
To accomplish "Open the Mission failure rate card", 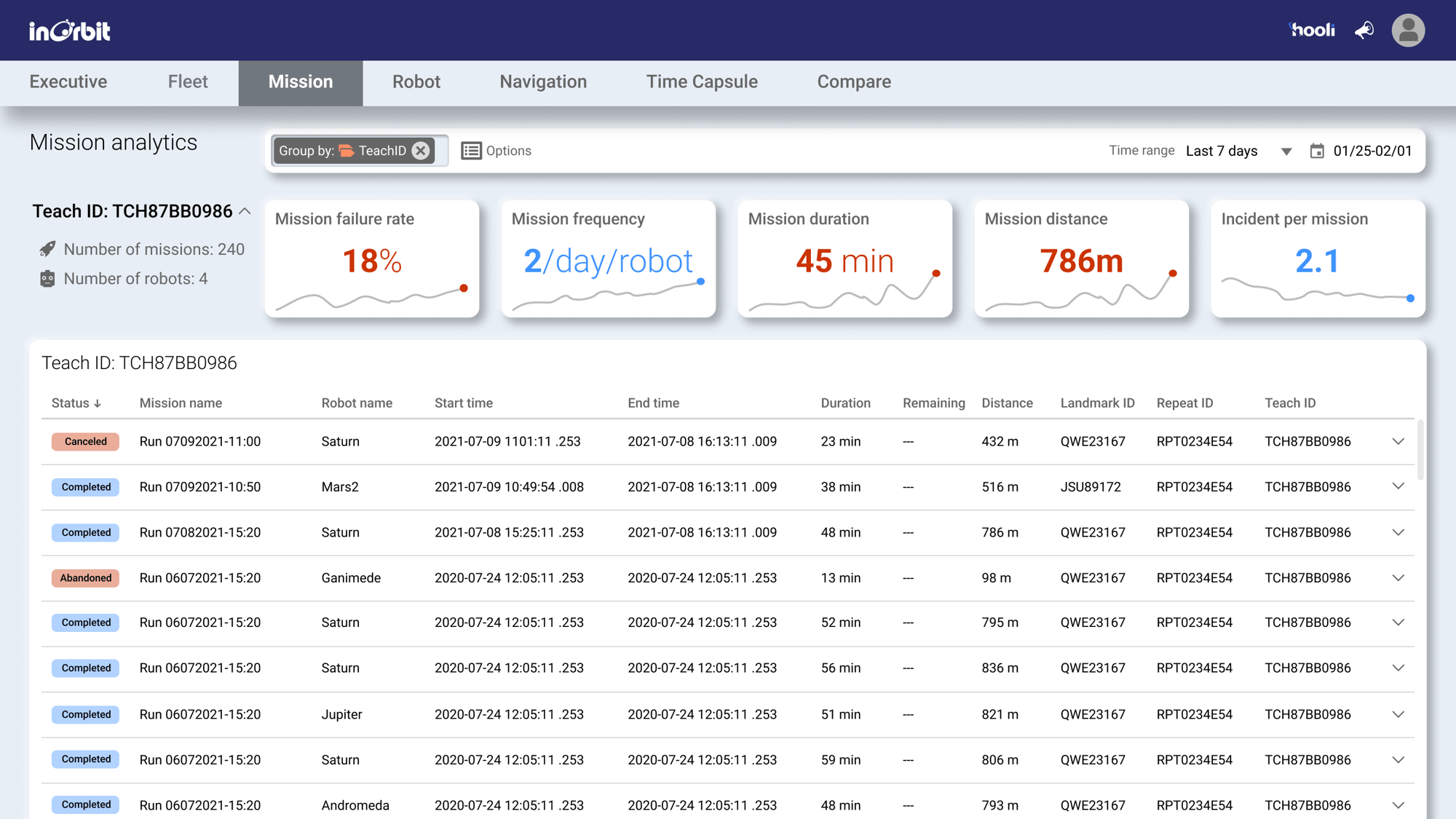I will click(x=372, y=258).
